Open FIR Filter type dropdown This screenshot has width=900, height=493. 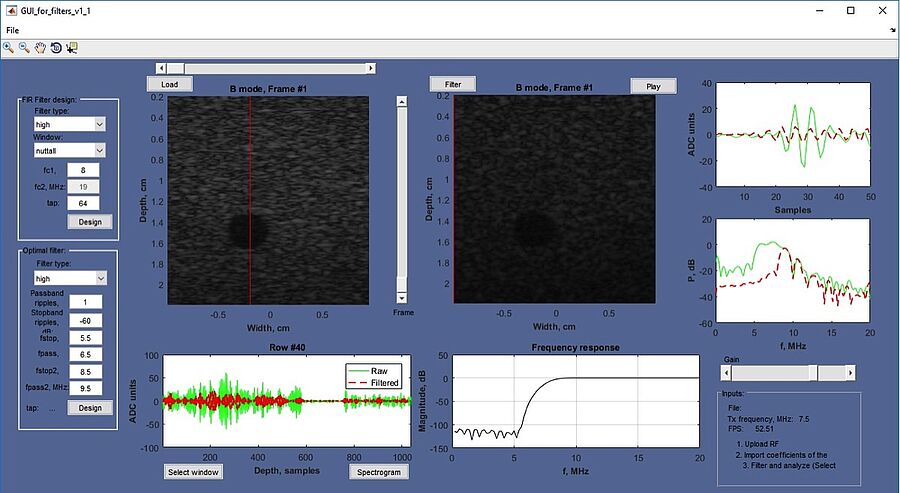pos(99,124)
